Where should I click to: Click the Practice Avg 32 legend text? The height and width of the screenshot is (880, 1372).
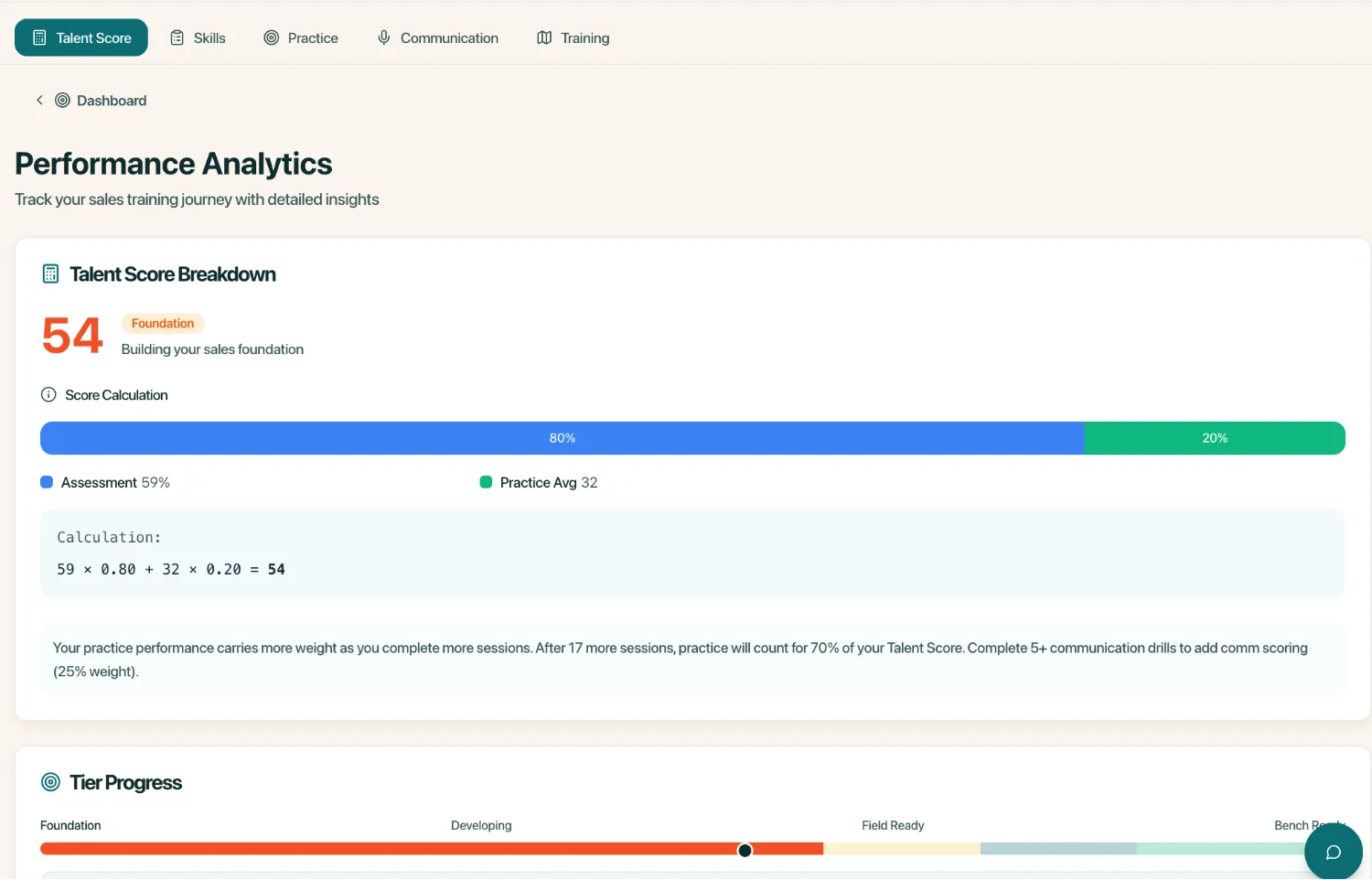pyautogui.click(x=549, y=482)
